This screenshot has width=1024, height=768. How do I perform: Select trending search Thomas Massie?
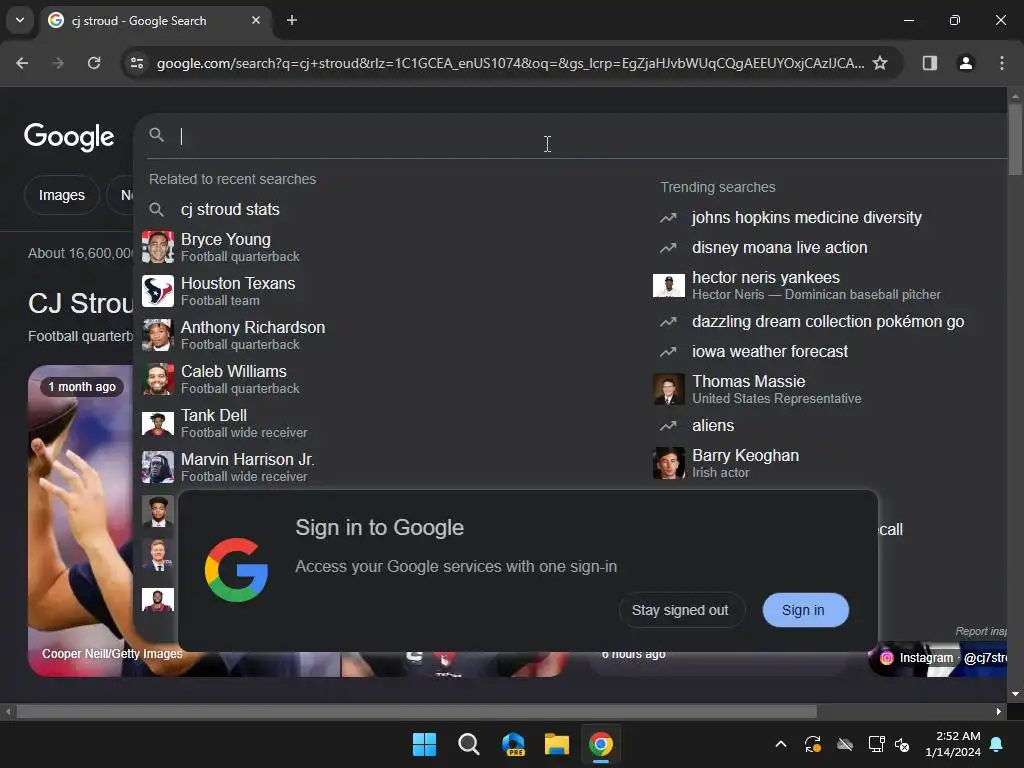tap(776, 389)
